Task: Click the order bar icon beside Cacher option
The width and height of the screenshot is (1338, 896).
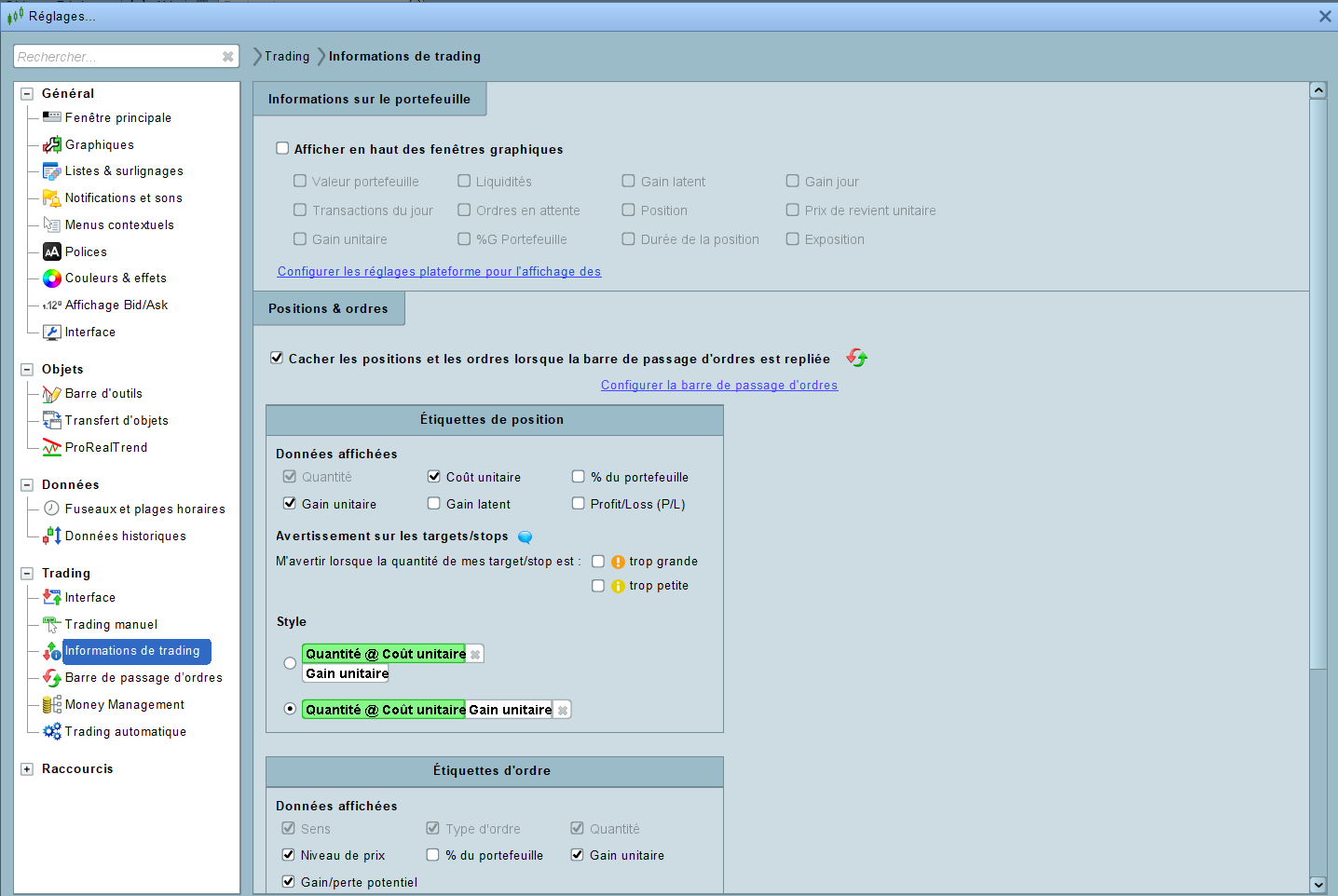Action: [857, 358]
